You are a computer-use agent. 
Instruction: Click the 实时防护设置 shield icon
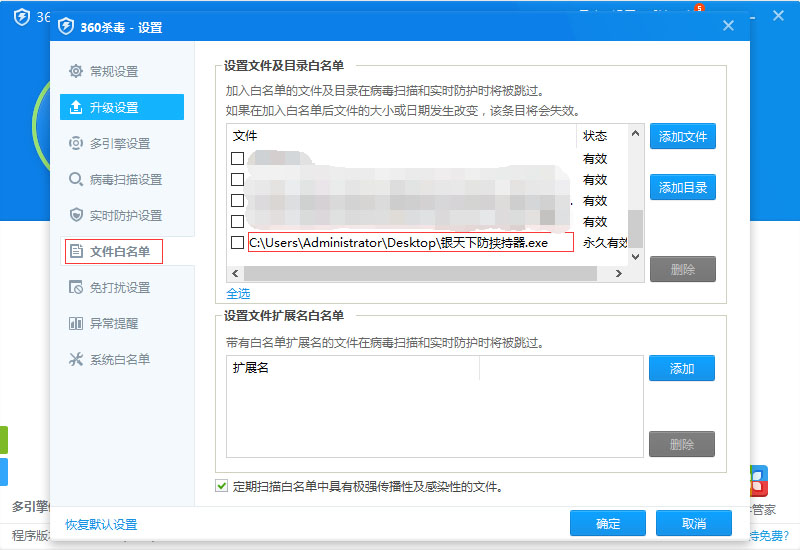(76, 215)
